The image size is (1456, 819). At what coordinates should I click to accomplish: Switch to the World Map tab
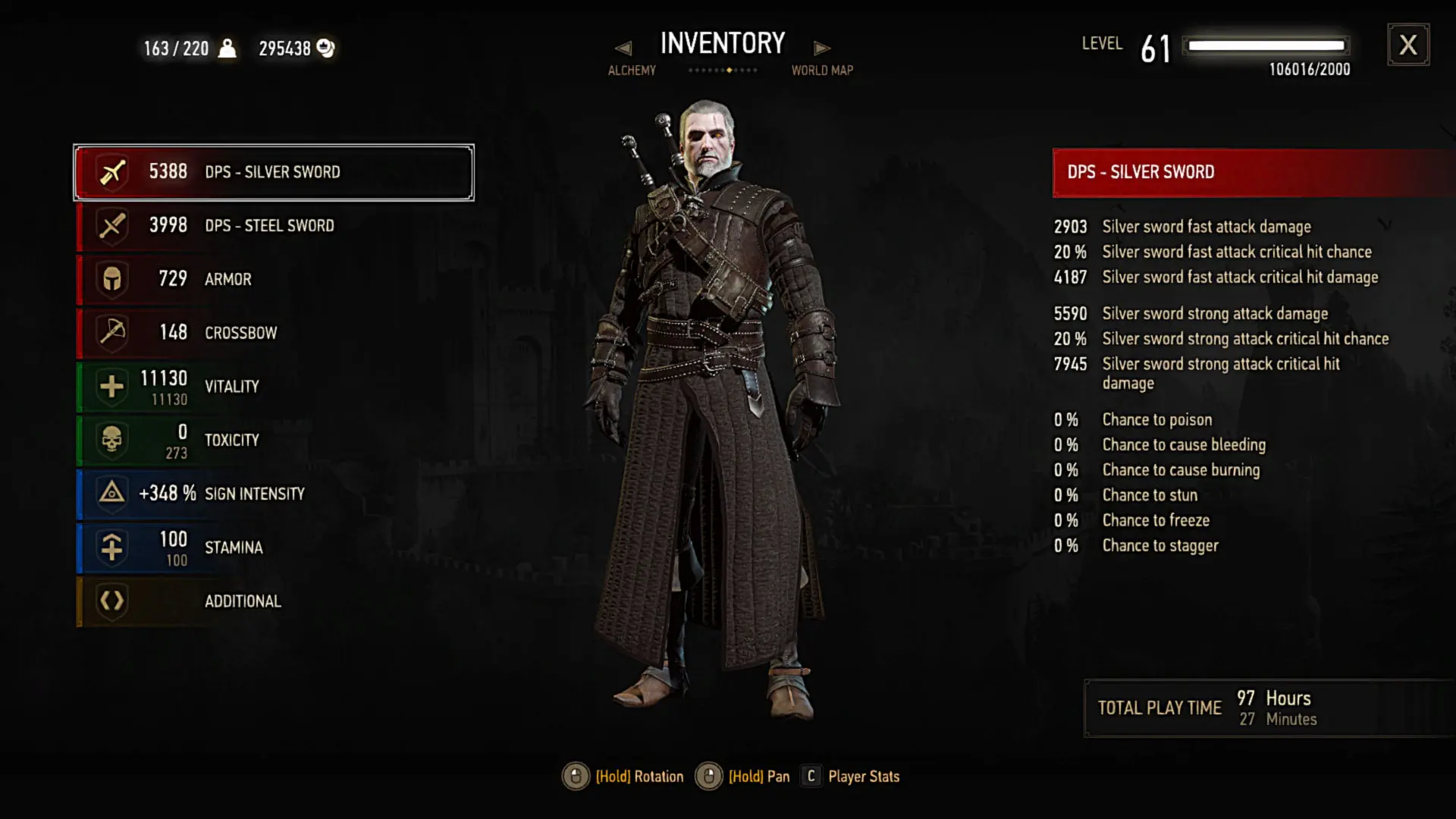coord(822,71)
